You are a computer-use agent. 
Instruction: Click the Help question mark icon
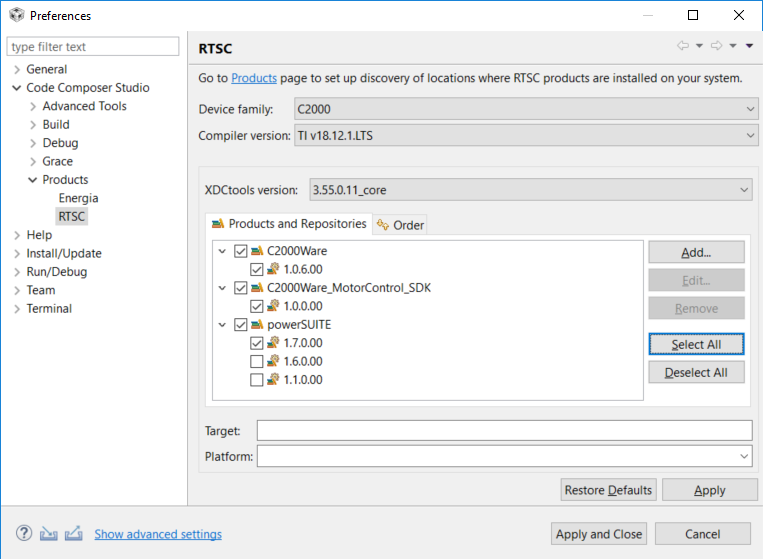24,533
